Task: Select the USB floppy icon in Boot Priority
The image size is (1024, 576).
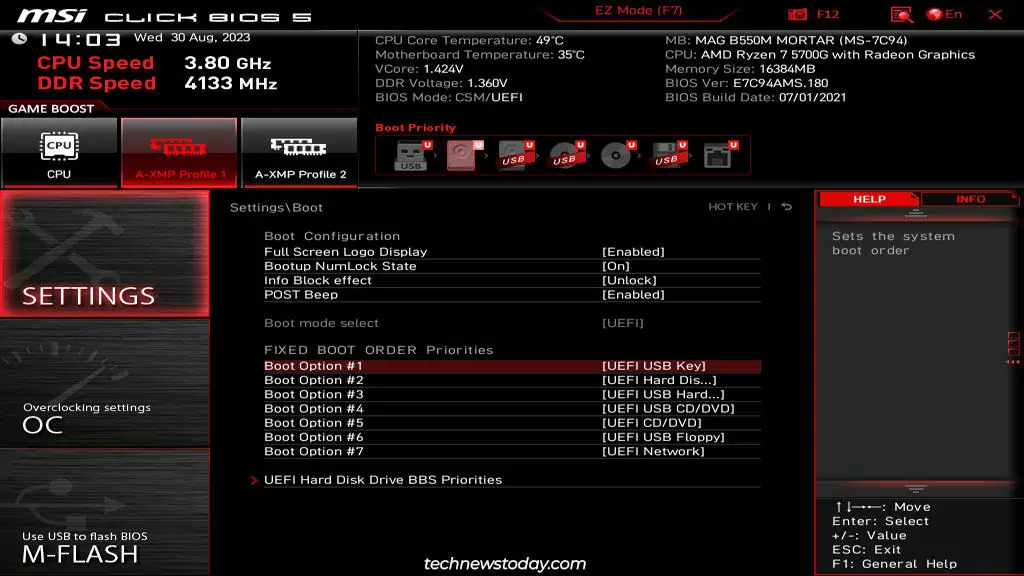Action: (x=665, y=155)
